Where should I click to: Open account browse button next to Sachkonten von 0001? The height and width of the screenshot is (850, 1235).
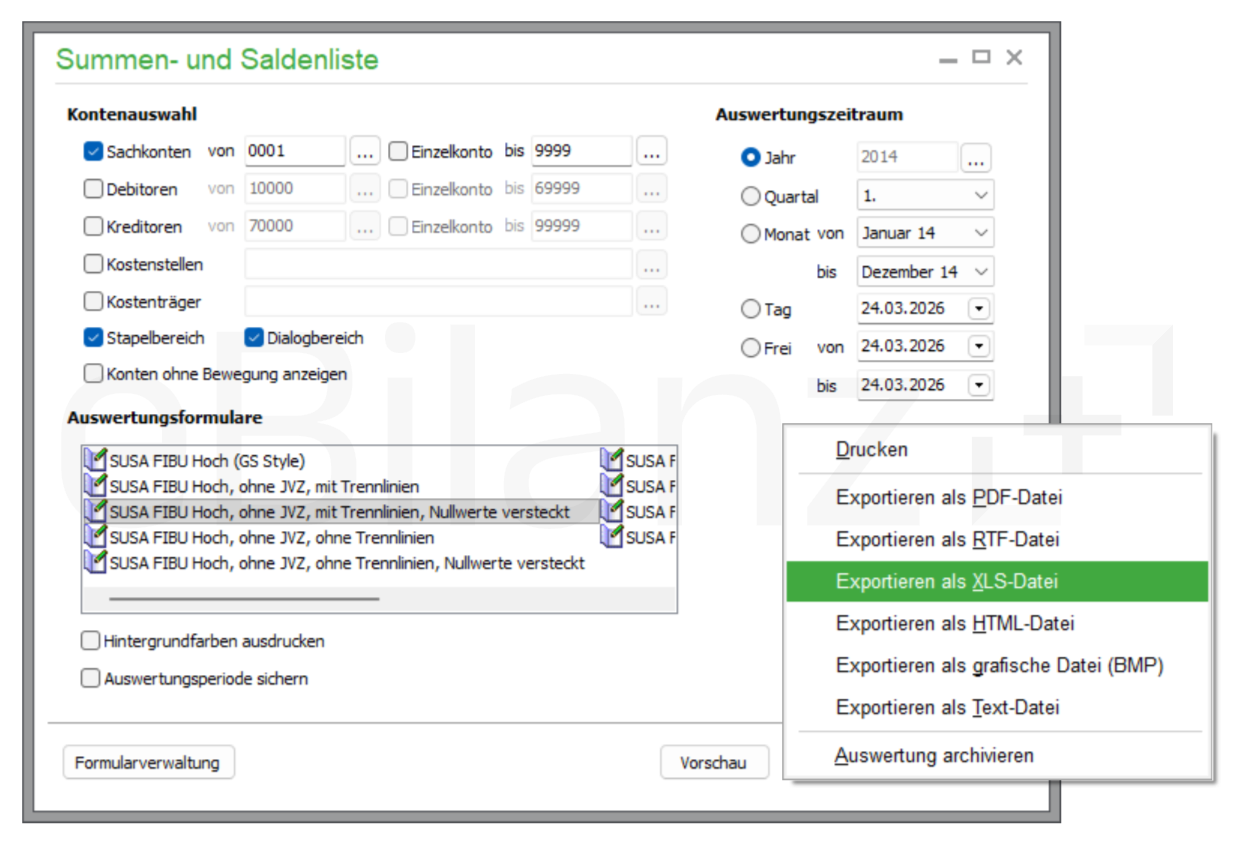[365, 152]
